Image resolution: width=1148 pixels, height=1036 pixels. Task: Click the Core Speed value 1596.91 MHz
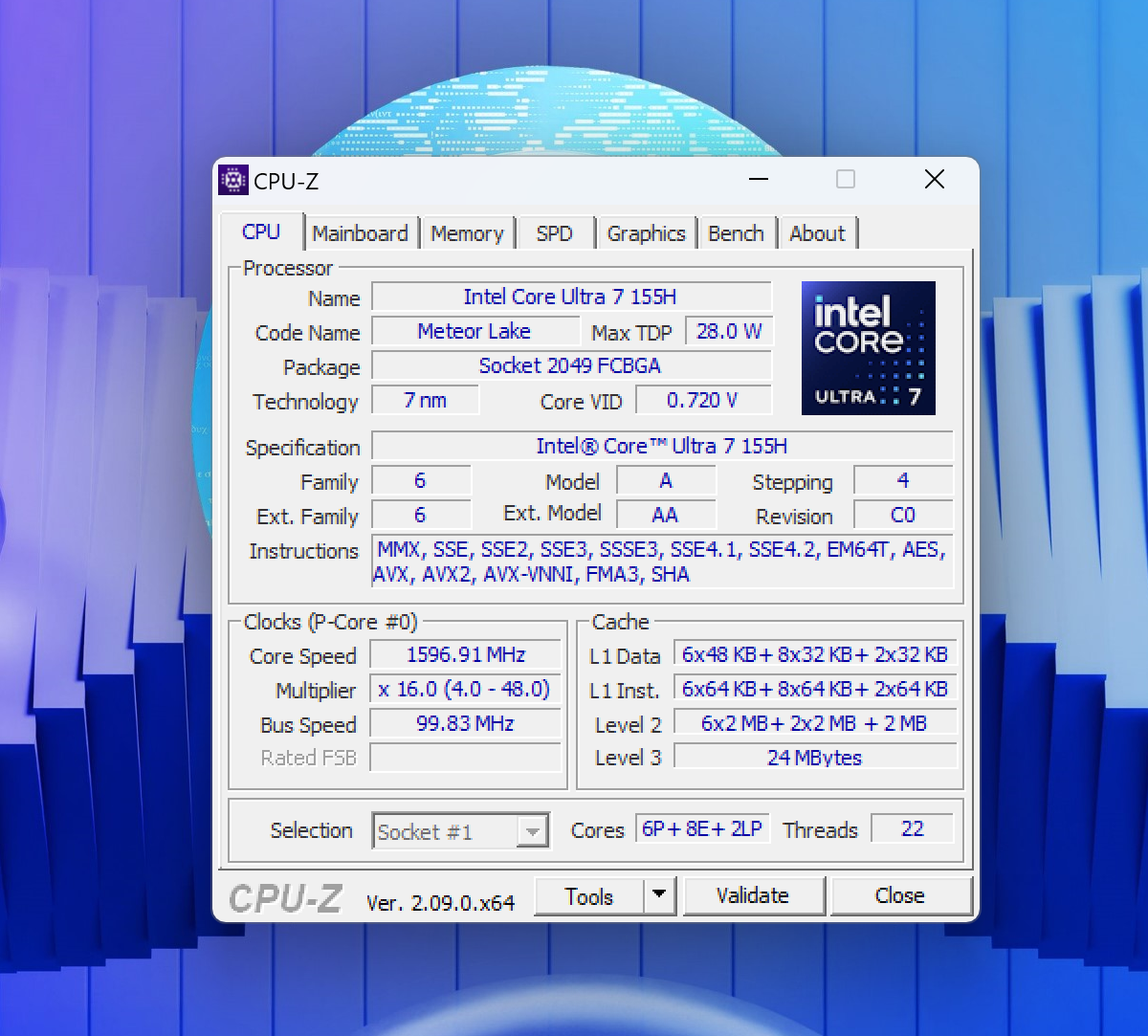(x=466, y=654)
